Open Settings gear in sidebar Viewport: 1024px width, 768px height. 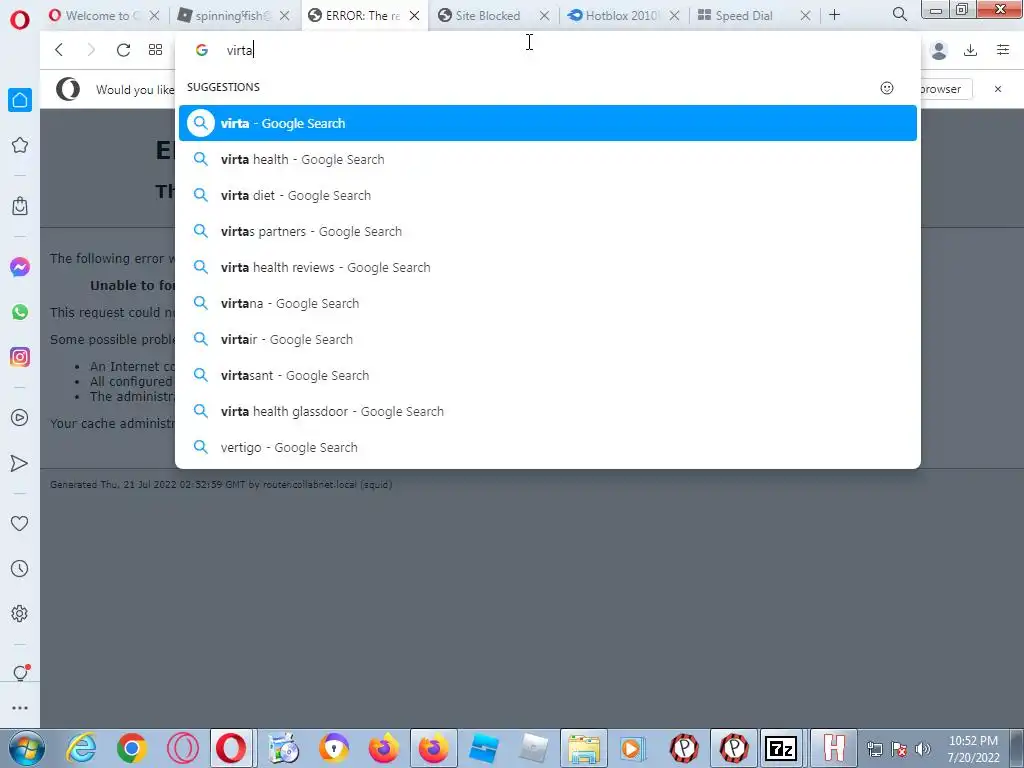pos(20,613)
